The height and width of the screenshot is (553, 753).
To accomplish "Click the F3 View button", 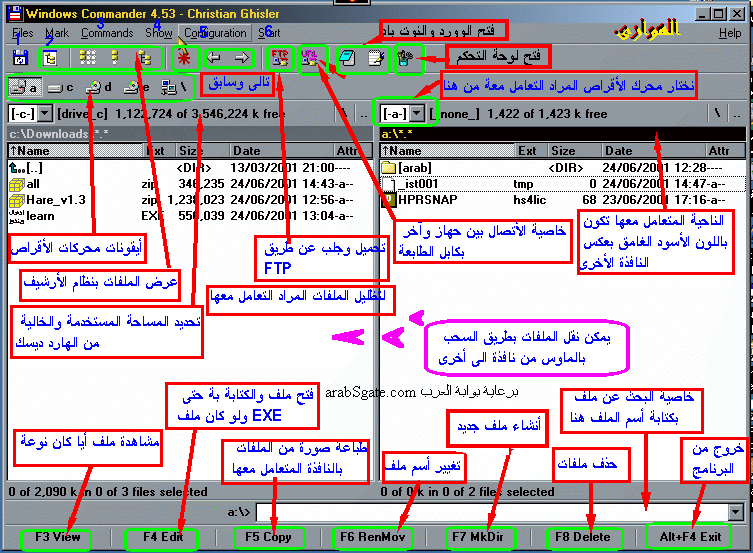I will pos(57,537).
